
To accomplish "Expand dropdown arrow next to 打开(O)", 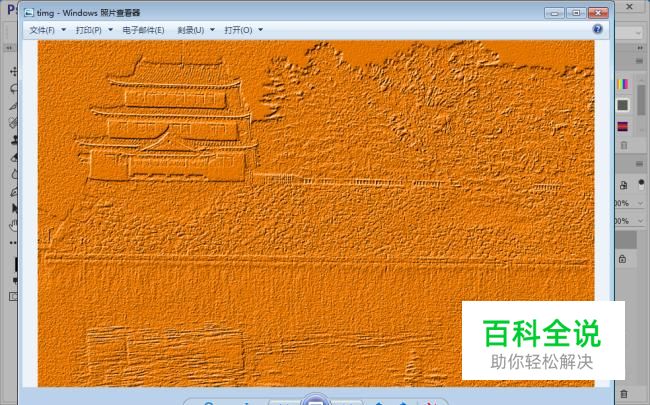I will pos(260,30).
